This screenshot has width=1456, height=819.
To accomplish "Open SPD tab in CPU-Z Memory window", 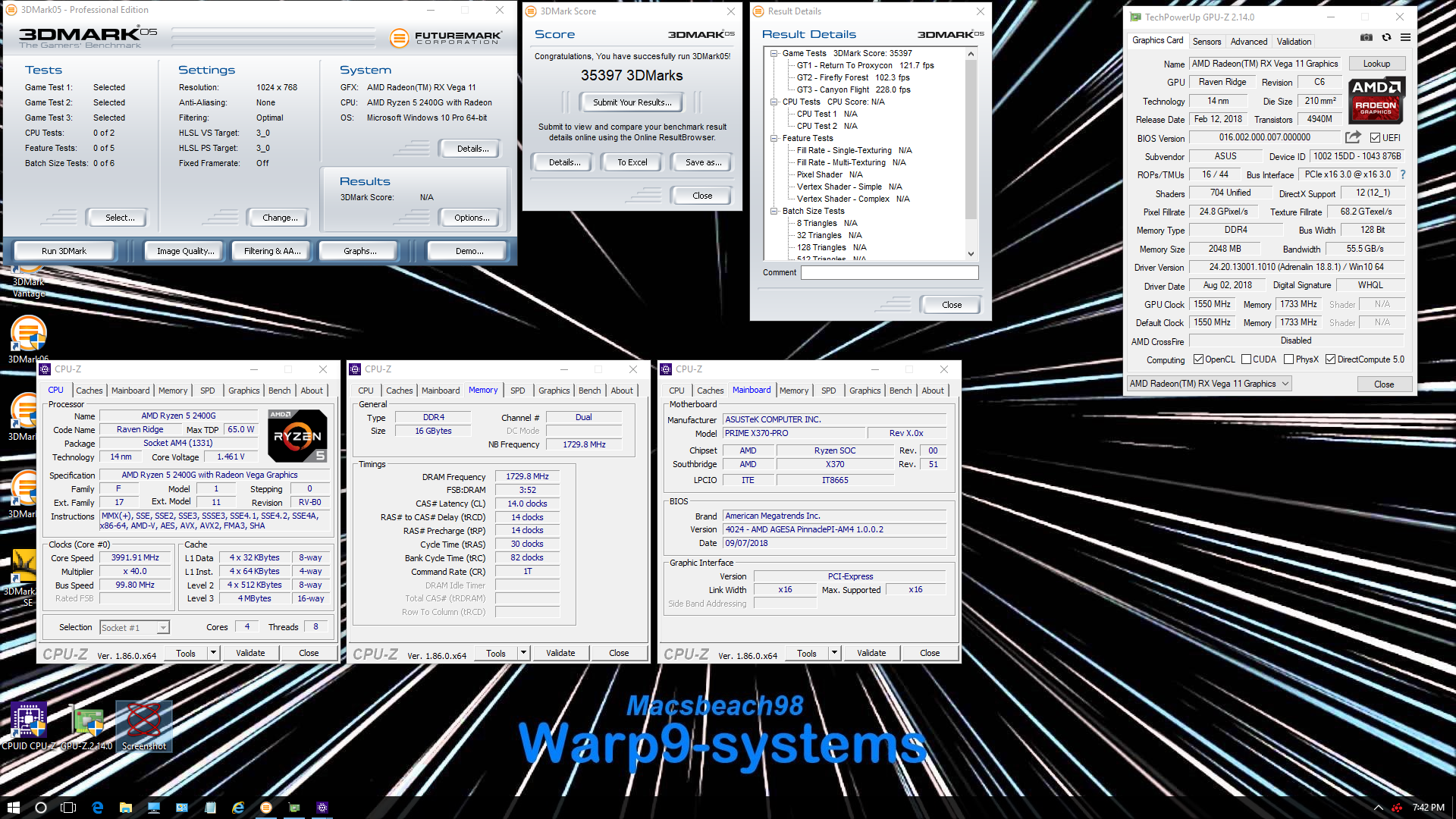I will pyautogui.click(x=518, y=391).
